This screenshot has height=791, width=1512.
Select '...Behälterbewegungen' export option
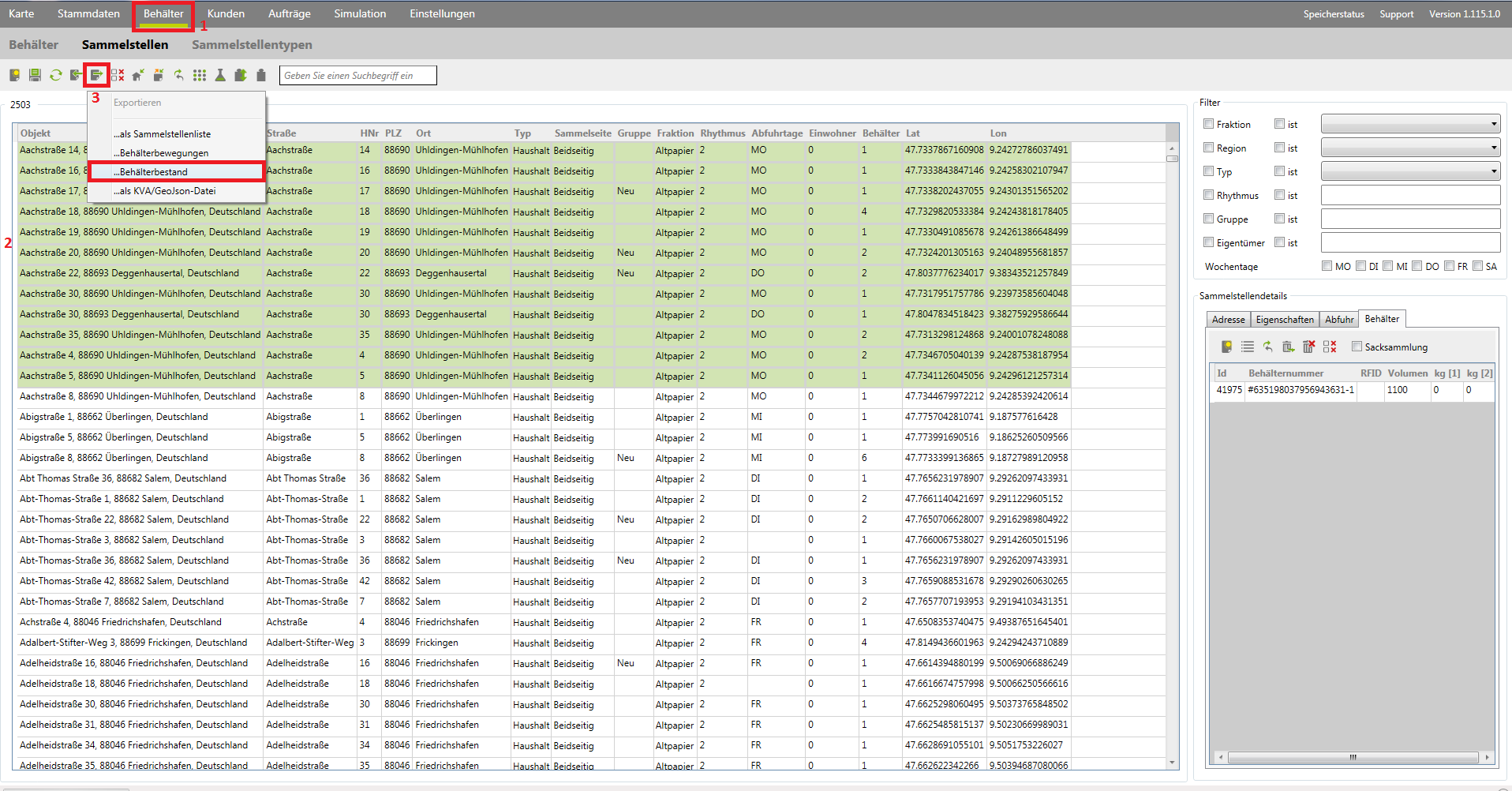[177, 153]
